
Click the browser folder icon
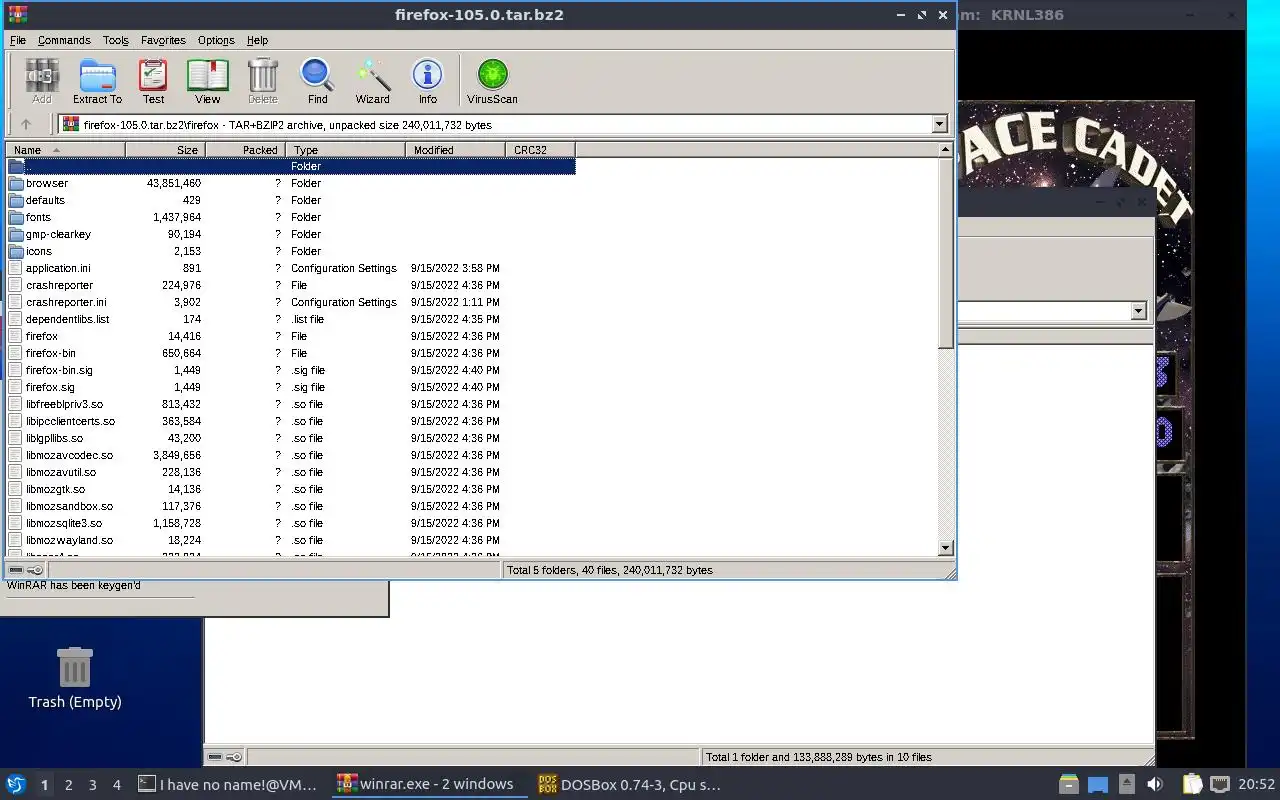pyautogui.click(x=16, y=183)
